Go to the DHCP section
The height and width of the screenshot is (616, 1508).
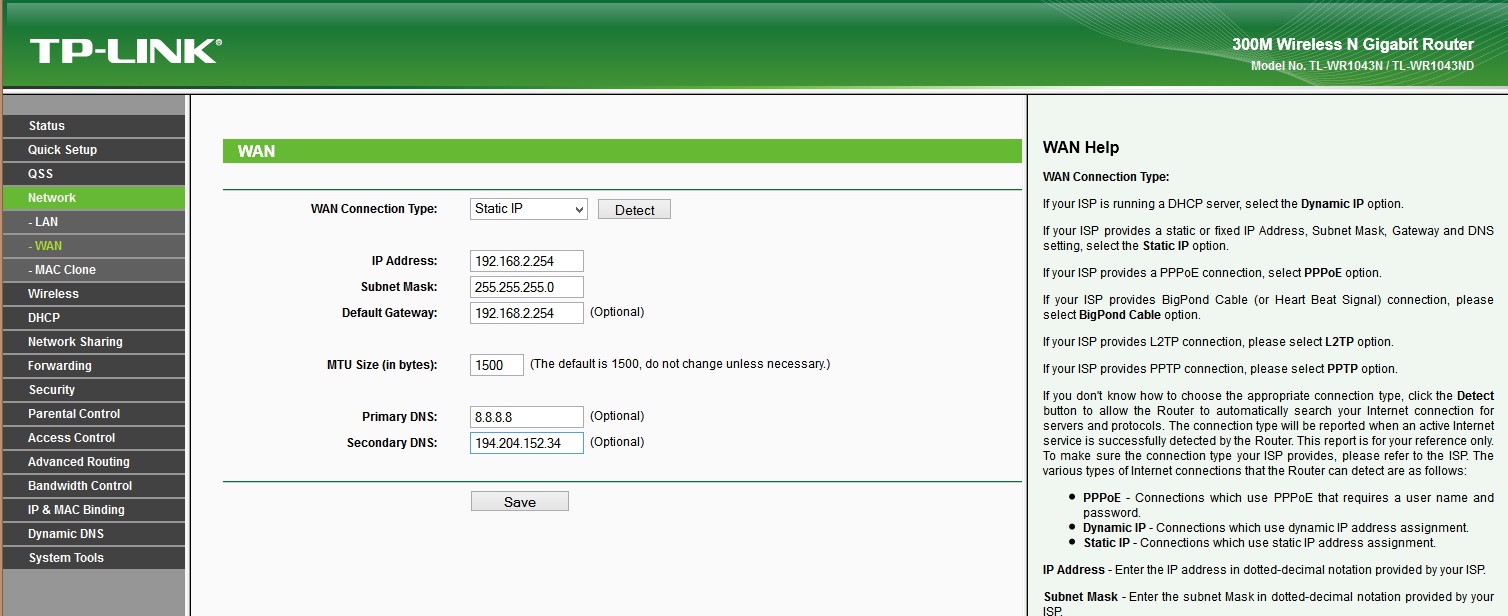pyautogui.click(x=93, y=318)
